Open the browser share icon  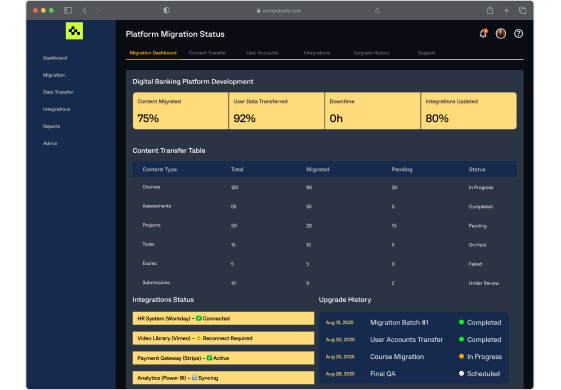pyautogui.click(x=490, y=10)
